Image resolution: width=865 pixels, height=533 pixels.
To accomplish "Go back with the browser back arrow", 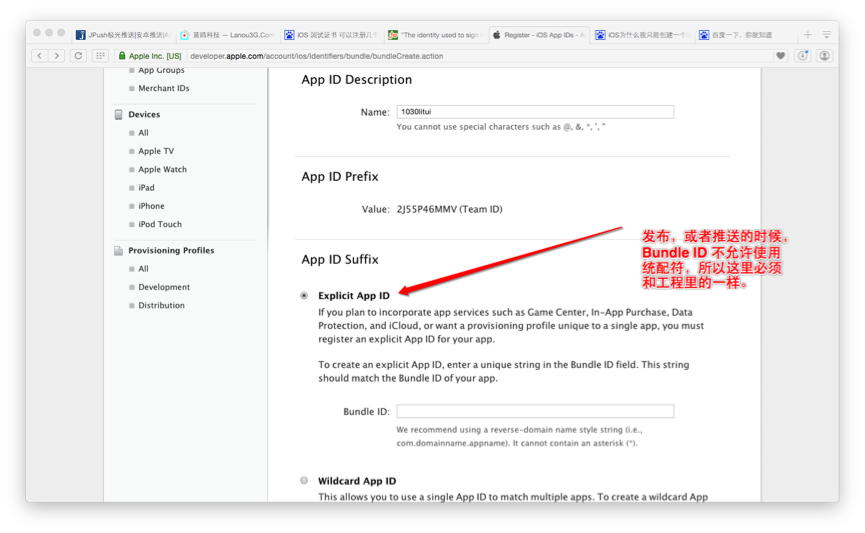I will point(40,56).
